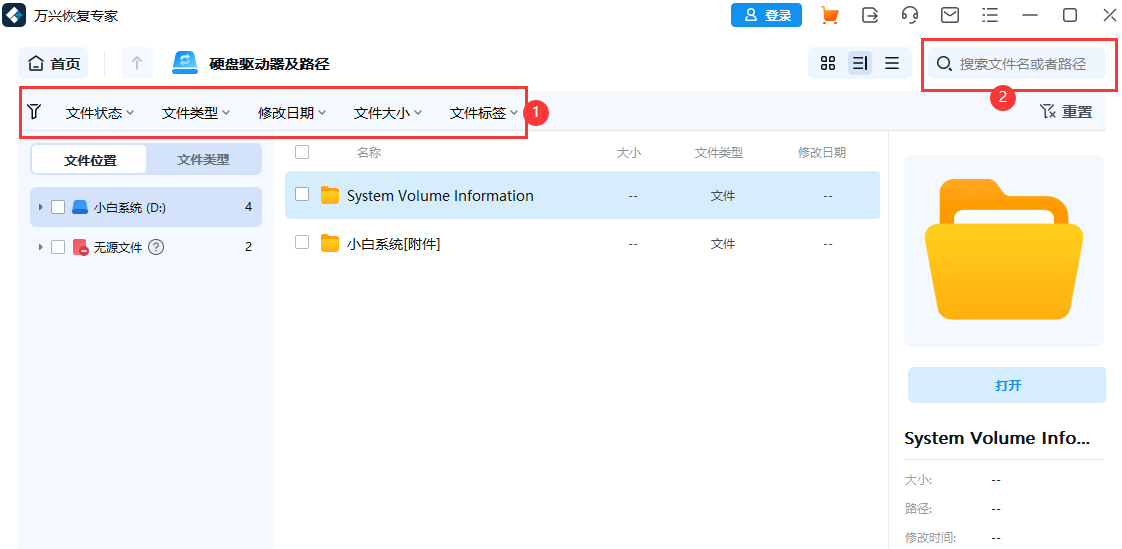
Task: Switch to grid thumbnail view
Action: (x=828, y=63)
